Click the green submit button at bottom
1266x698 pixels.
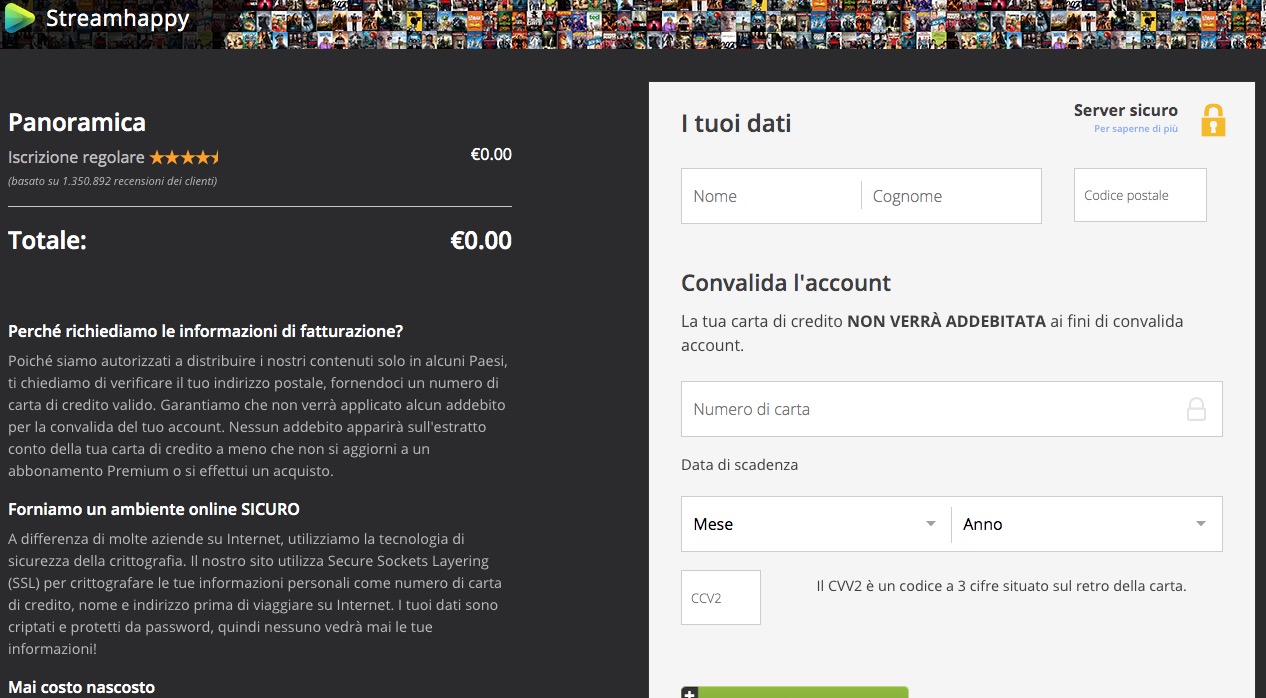click(800, 692)
